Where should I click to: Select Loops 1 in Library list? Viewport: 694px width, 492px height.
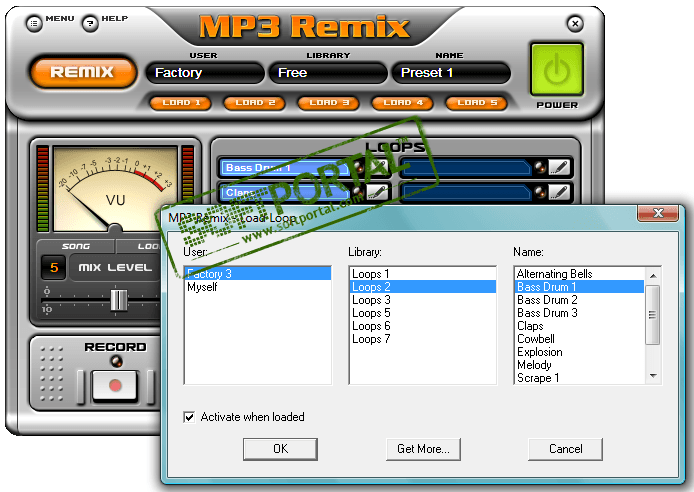[423, 274]
